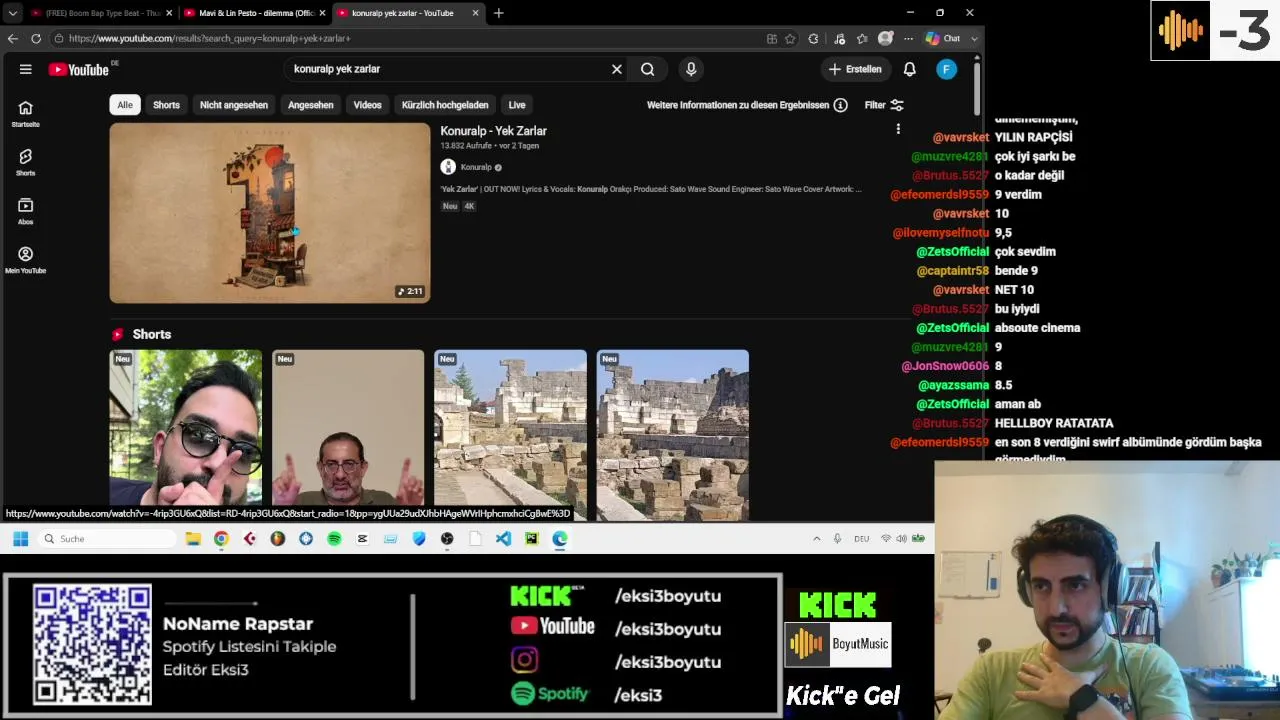This screenshot has width=1280, height=720.
Task: Open the account avatar menu
Action: pos(946,69)
